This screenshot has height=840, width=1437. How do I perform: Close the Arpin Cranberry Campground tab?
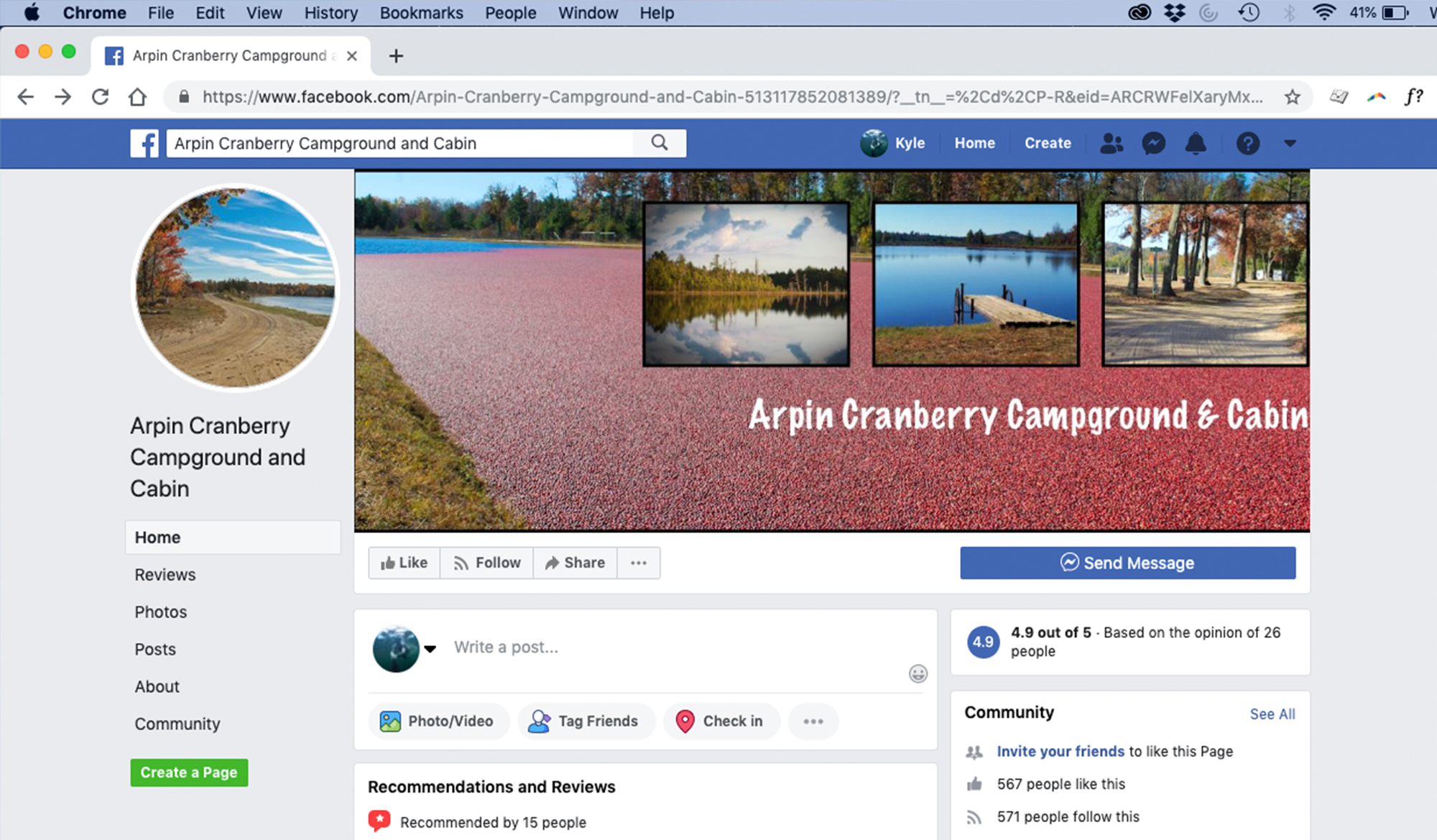(x=351, y=55)
